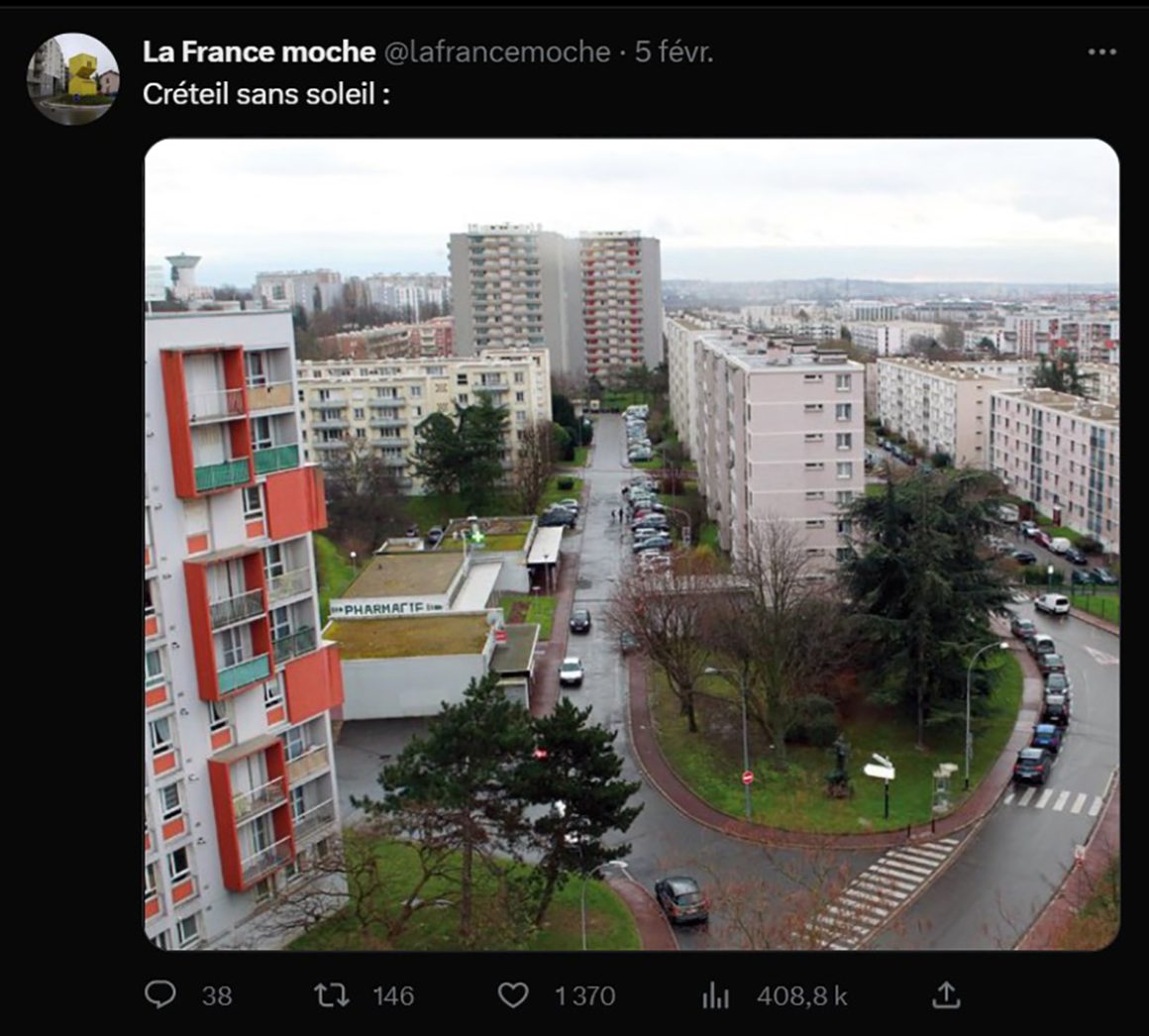
Task: Click the 146 reposts count
Action: pyautogui.click(x=393, y=995)
